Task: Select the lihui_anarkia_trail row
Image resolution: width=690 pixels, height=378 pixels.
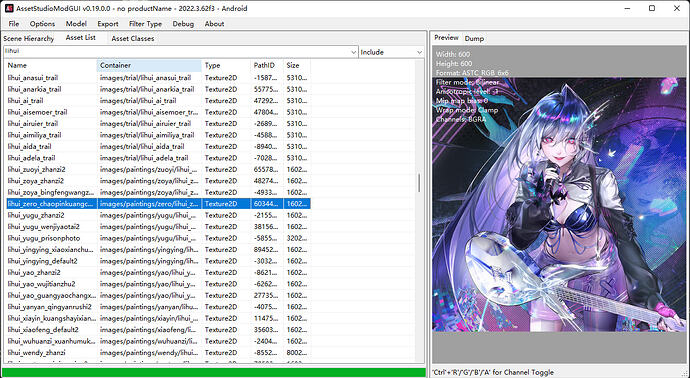Action: pos(158,89)
